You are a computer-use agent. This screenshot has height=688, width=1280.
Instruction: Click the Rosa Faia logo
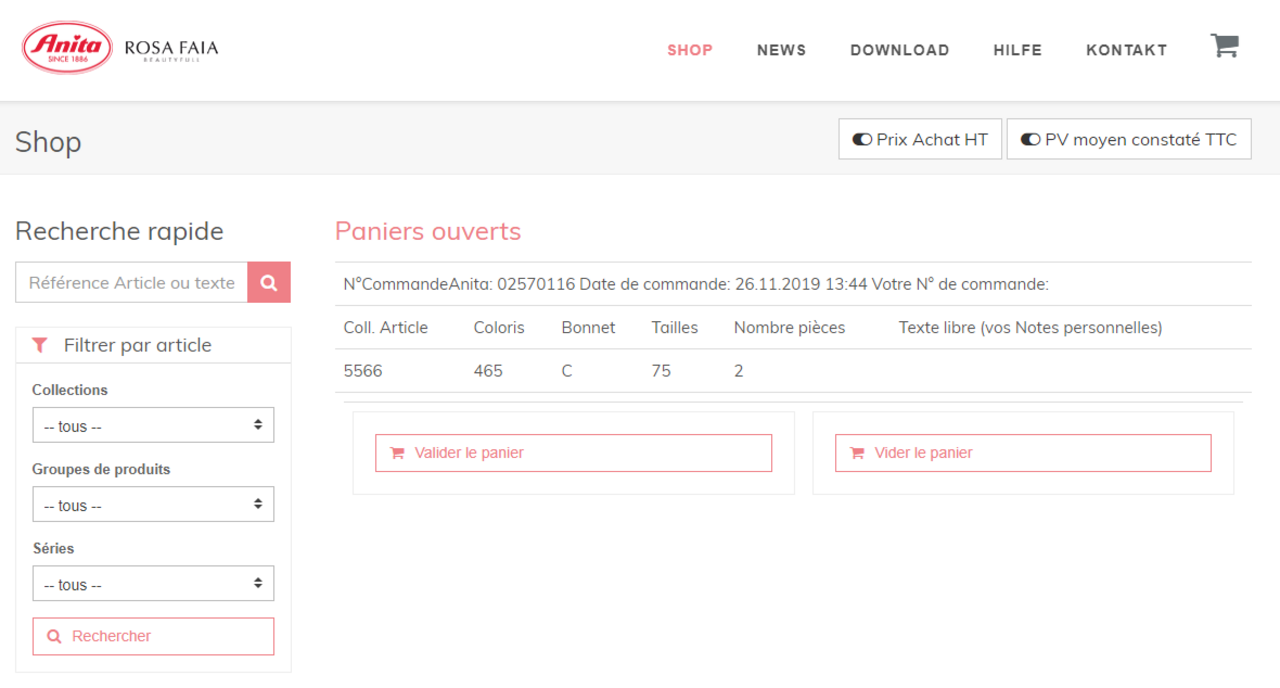[x=171, y=49]
